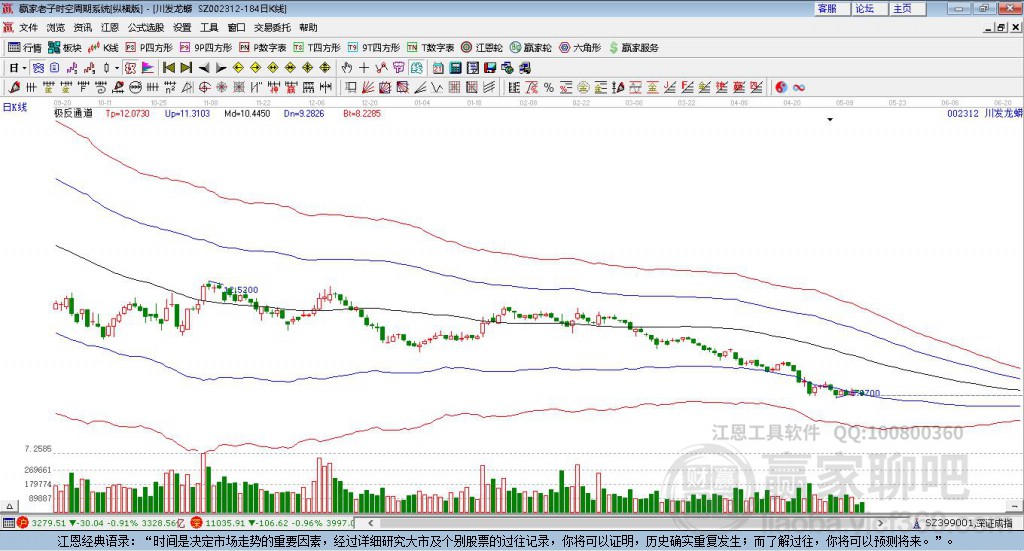Open the 交易委托 menu
This screenshot has width=1024, height=551.
coord(272,27)
